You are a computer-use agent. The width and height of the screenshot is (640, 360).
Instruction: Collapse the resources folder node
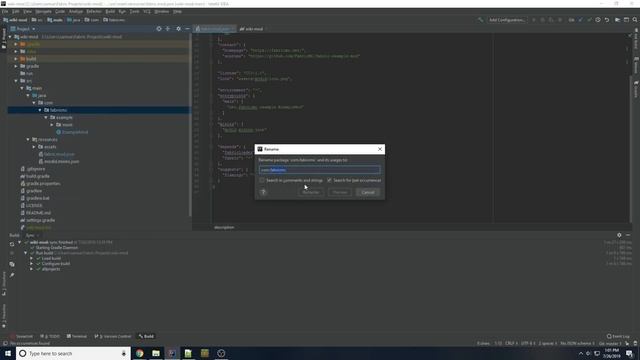(x=28, y=140)
